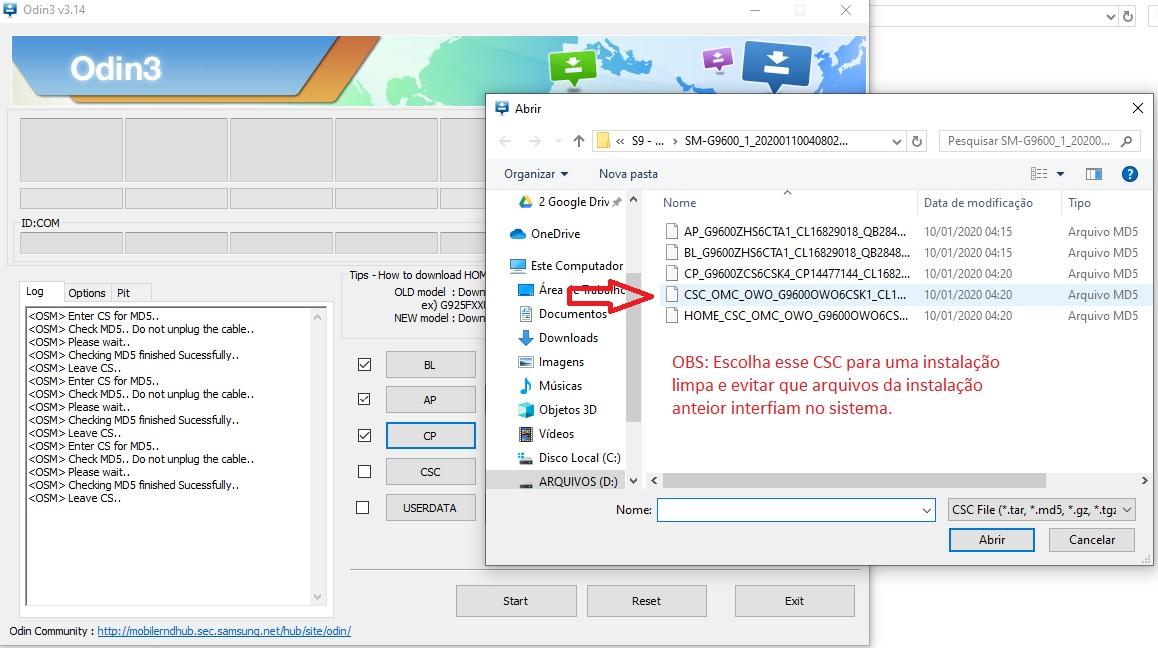Screen dimensions: 1158x648
Task: Go up one folder level arrow
Action: (x=579, y=140)
